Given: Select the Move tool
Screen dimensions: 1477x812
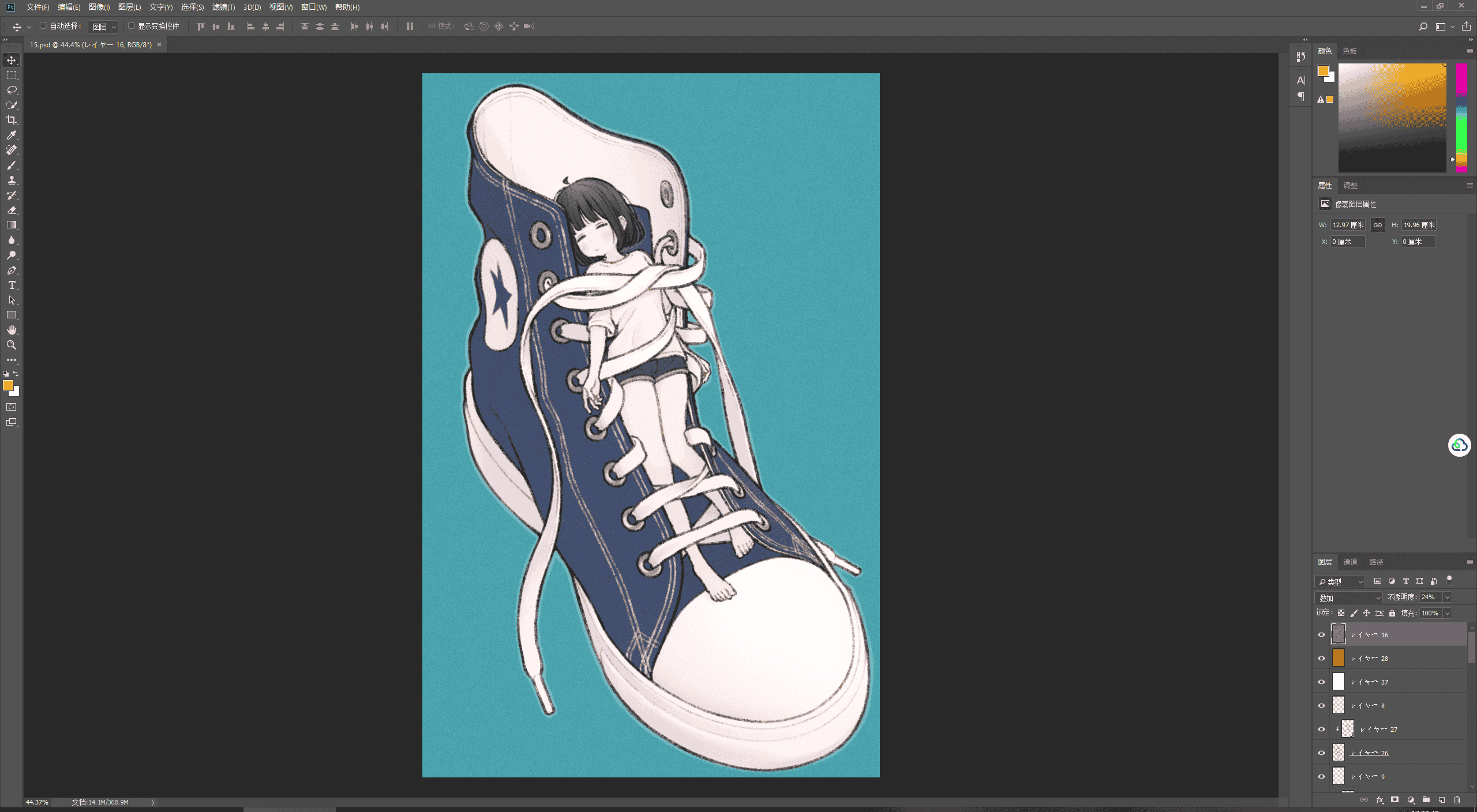Looking at the screenshot, I should point(12,60).
